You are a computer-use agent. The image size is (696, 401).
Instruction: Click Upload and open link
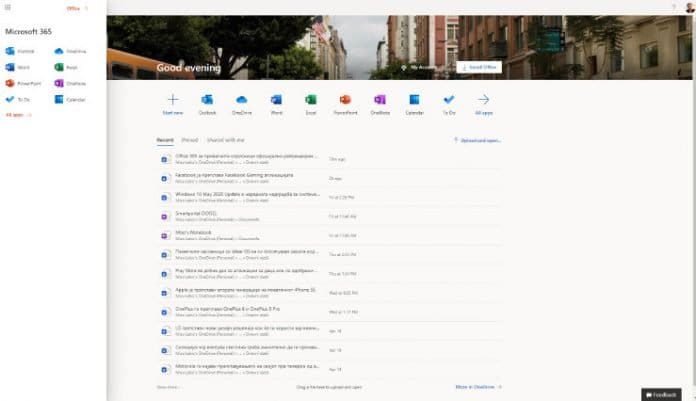477,140
